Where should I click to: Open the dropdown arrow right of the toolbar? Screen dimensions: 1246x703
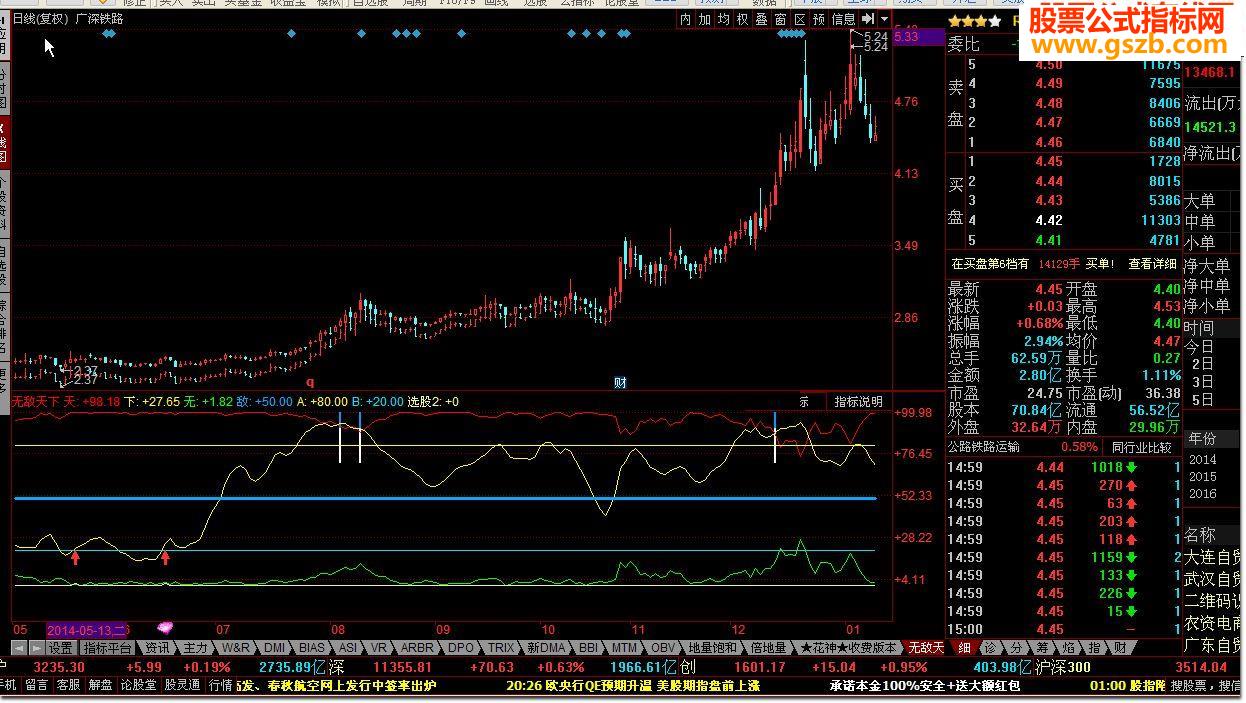pos(885,19)
